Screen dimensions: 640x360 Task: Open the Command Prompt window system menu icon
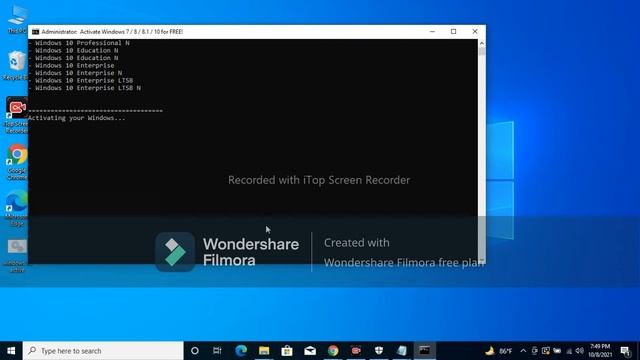(36, 31)
